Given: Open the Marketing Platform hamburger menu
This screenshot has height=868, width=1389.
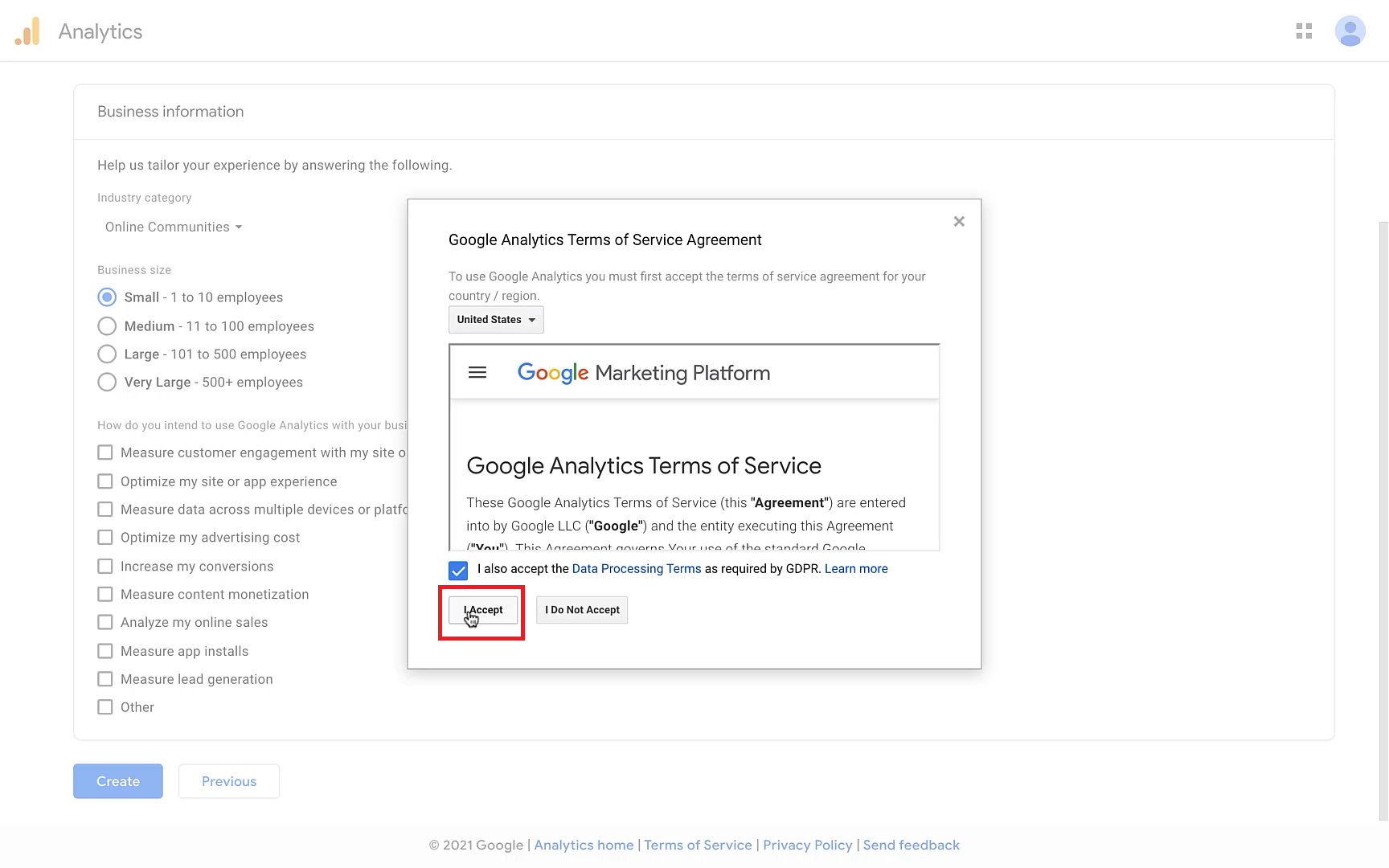Looking at the screenshot, I should point(477,373).
